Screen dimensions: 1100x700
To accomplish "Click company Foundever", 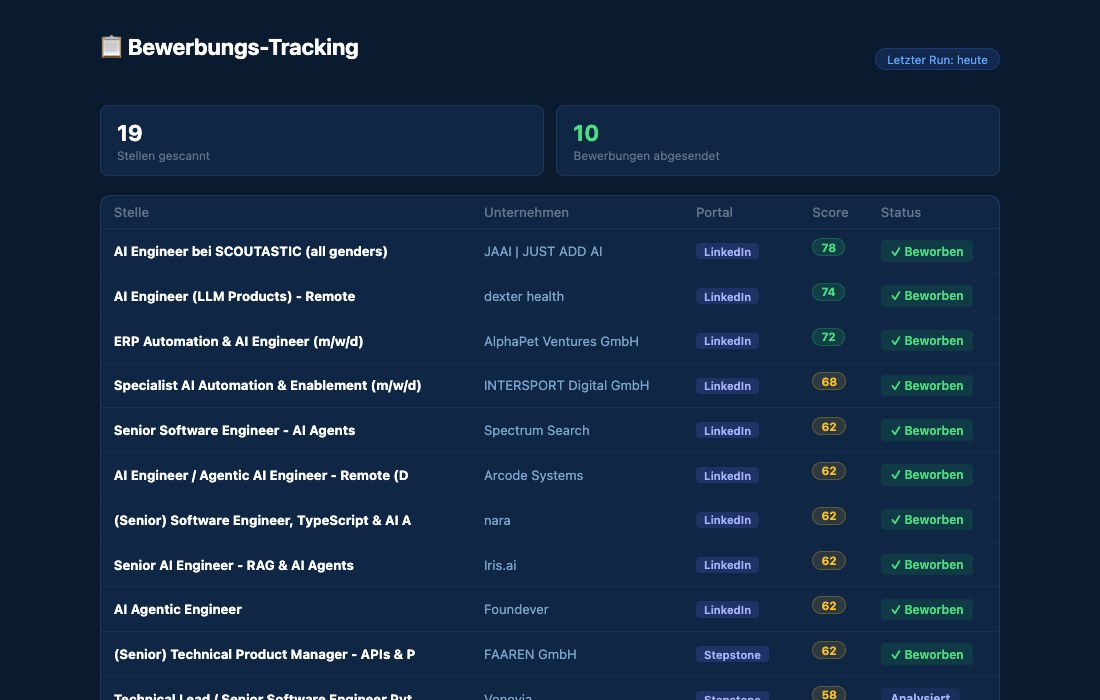I will point(516,609).
